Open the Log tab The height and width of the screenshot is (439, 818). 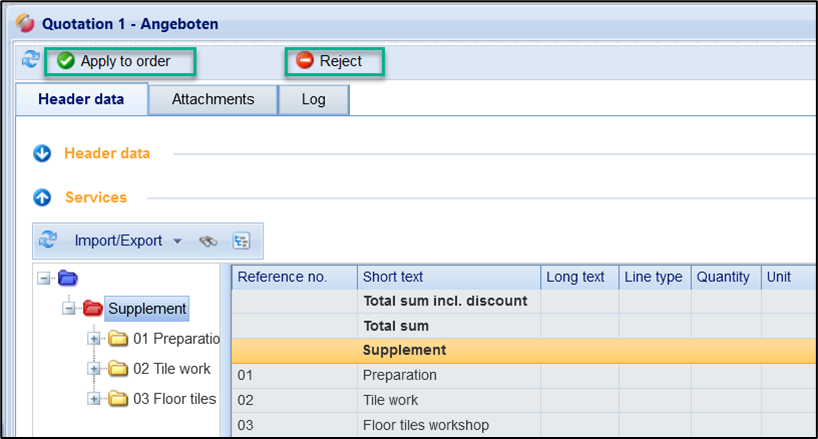pyautogui.click(x=313, y=99)
